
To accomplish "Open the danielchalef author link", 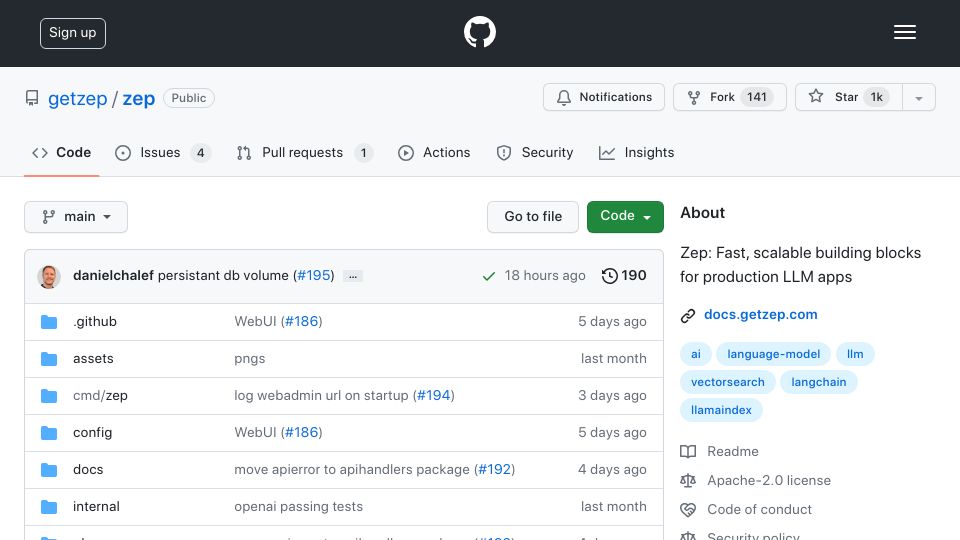I will 113,276.
